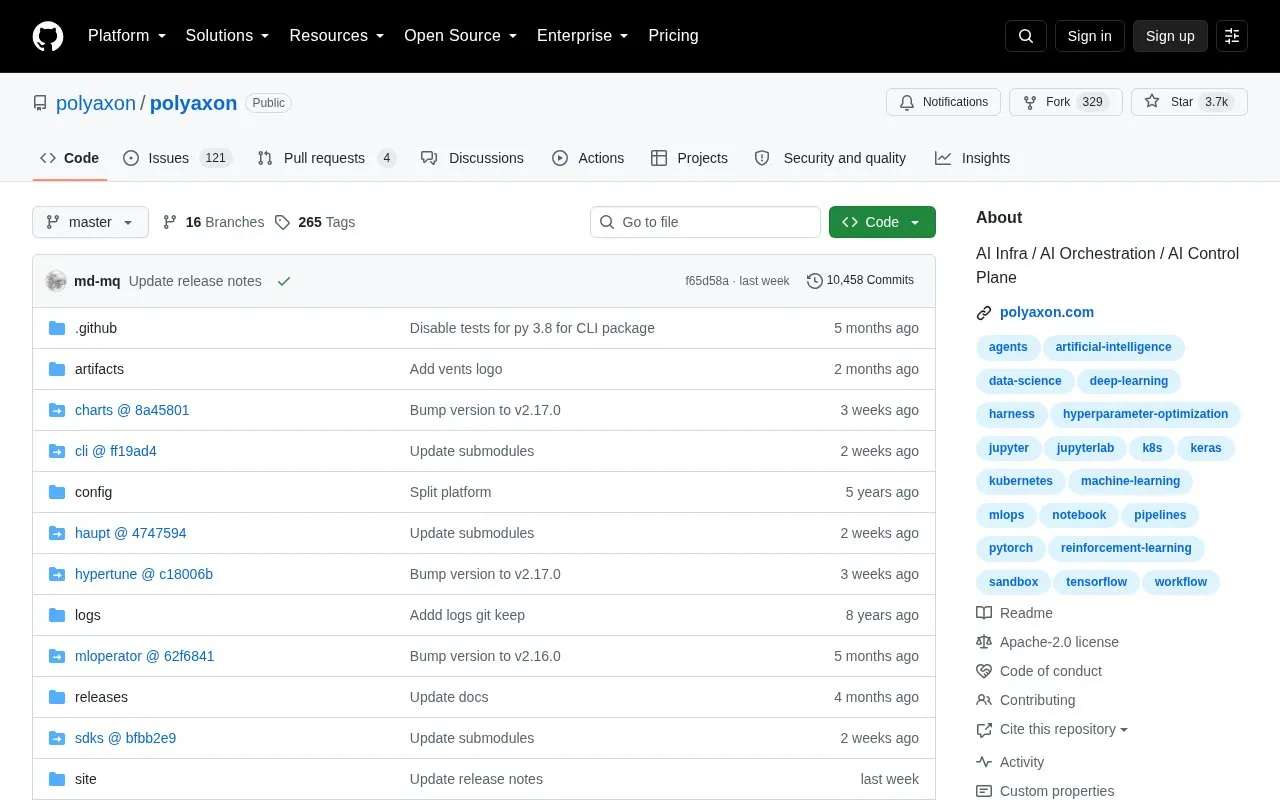This screenshot has height=800, width=1280.
Task: Open the f65d58a commit hash
Action: pos(707,281)
